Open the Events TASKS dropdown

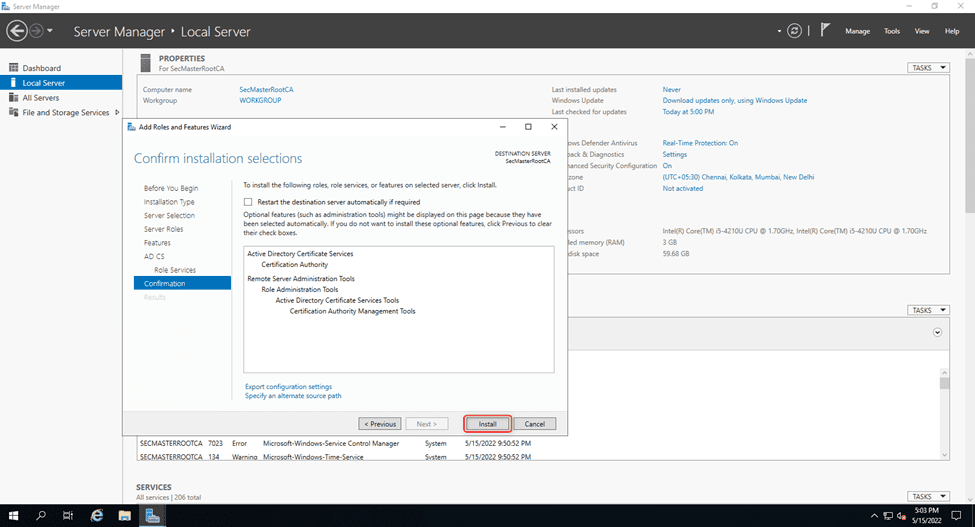(x=928, y=310)
